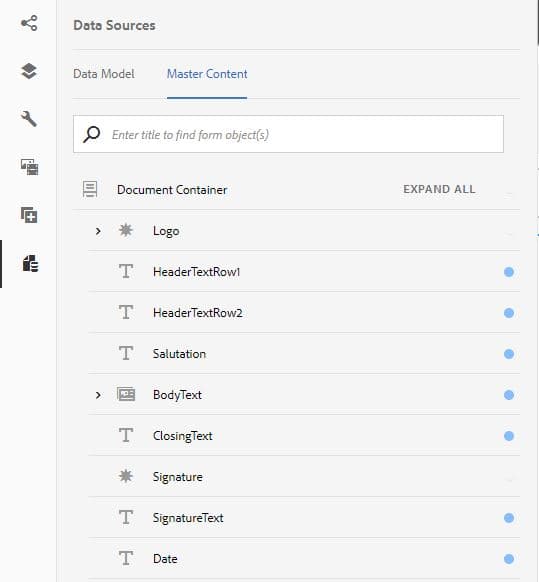Click the EXPAND ALL button
This screenshot has height=582, width=539.
coord(439,189)
